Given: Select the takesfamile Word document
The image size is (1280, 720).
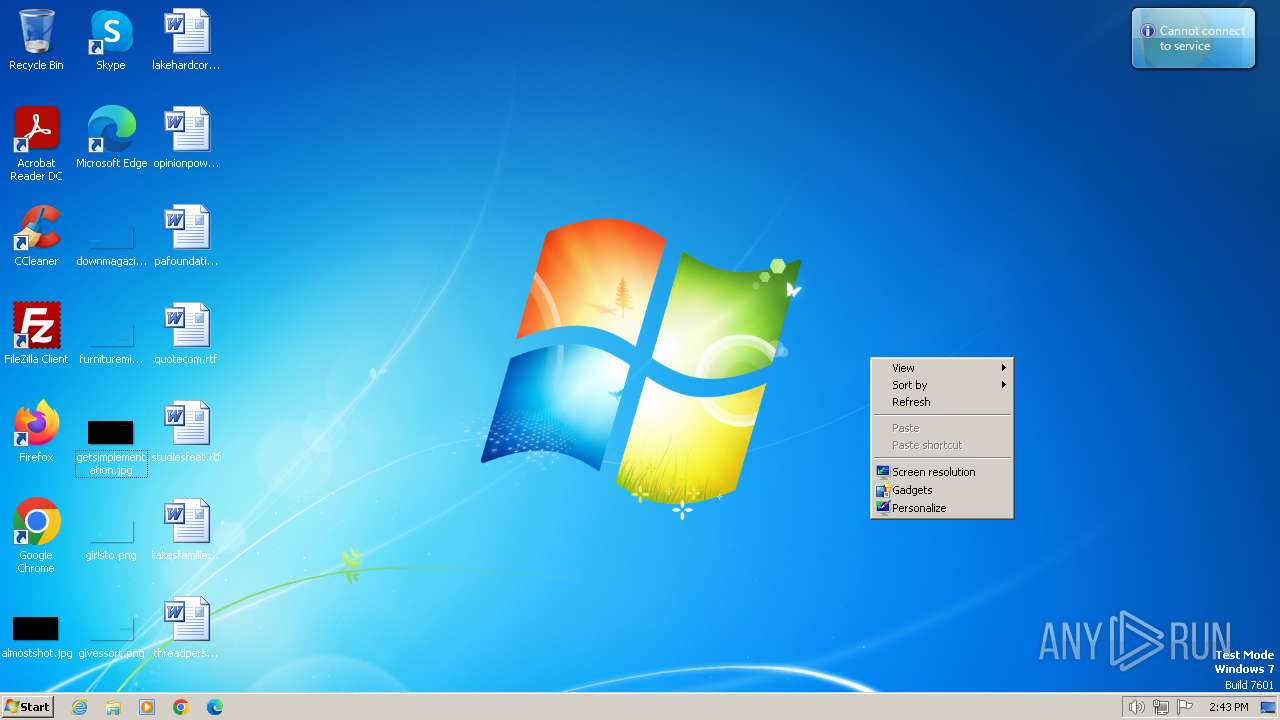Looking at the screenshot, I should (186, 530).
